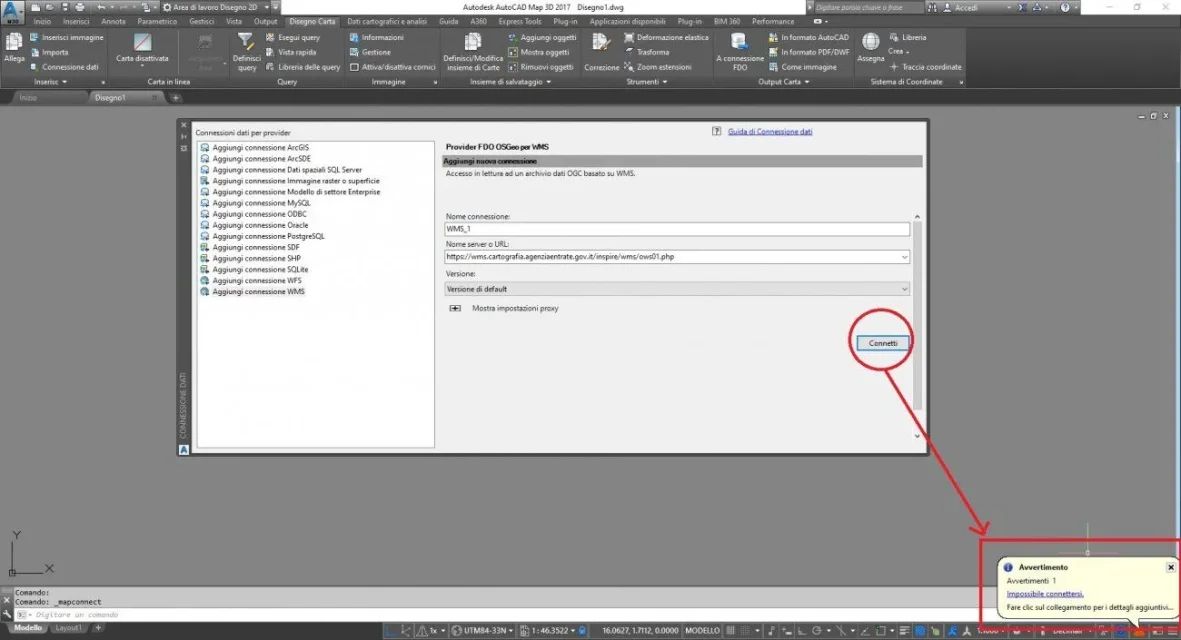This screenshot has height=640, width=1181.
Task: Open the Versione dropdown
Action: [x=676, y=289]
